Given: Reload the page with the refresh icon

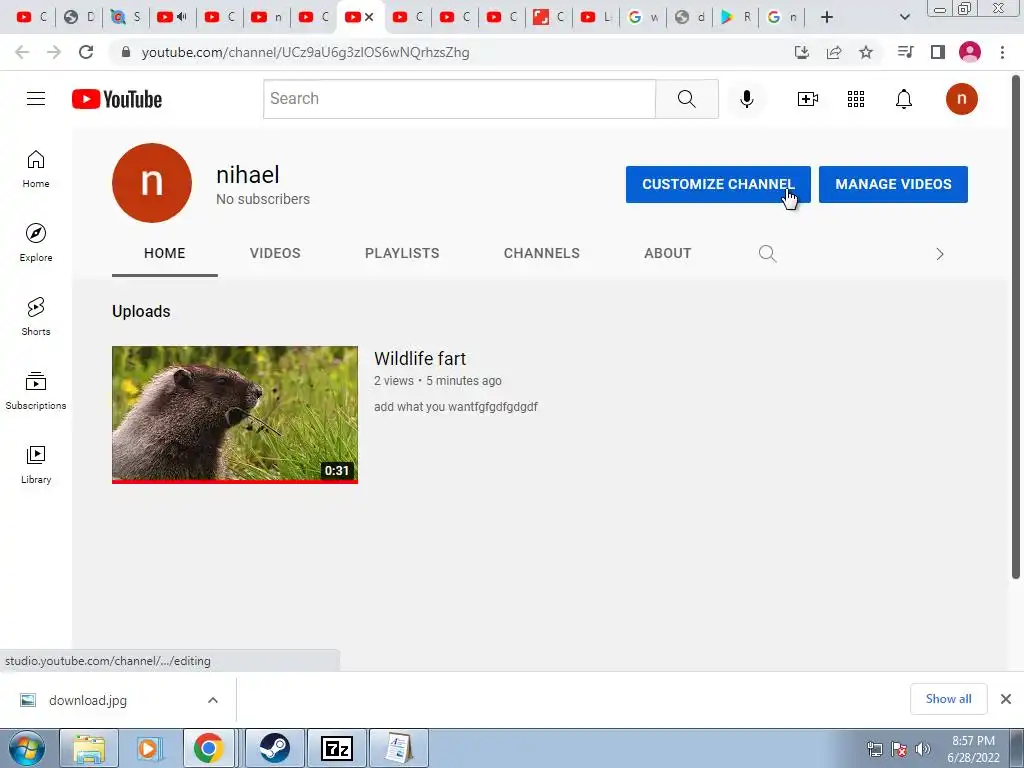Looking at the screenshot, I should 86,52.
